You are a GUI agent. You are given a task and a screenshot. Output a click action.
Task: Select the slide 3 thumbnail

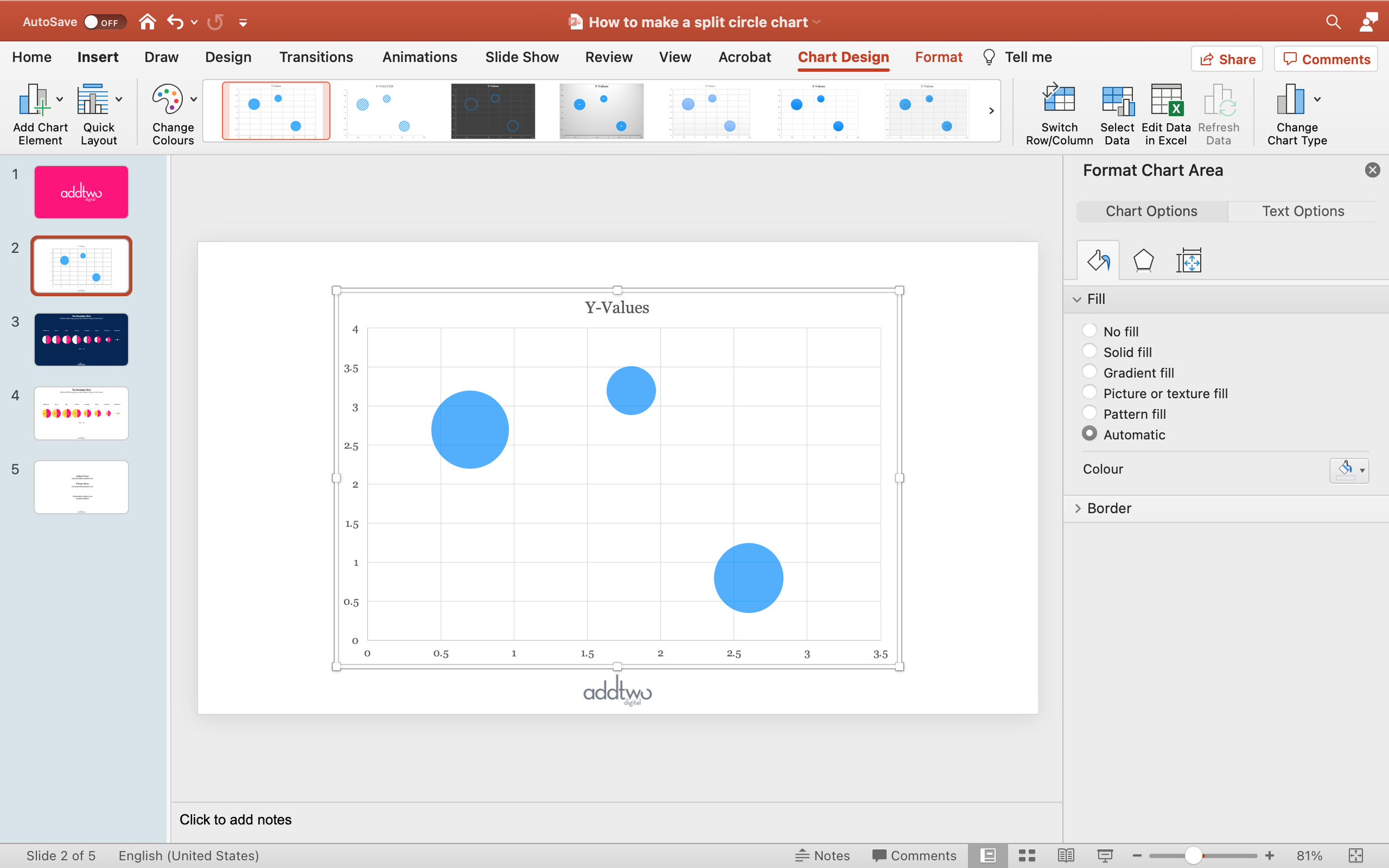[81, 339]
